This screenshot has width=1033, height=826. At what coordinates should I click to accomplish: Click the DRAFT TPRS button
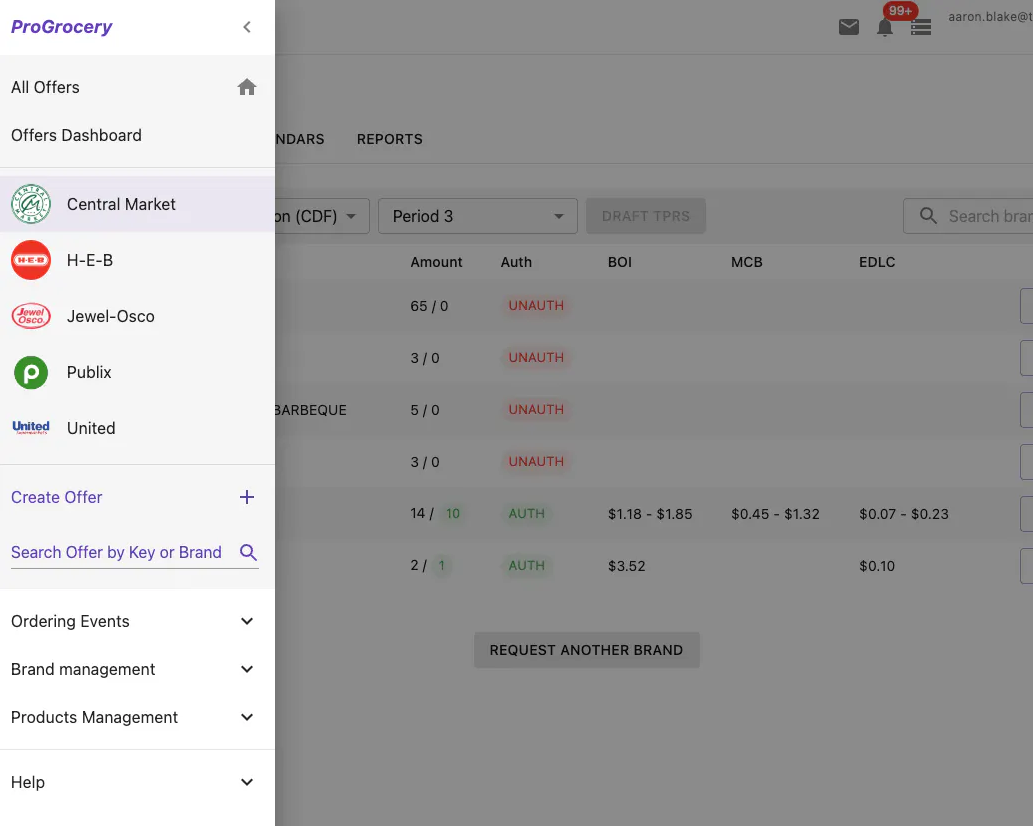[x=646, y=216]
